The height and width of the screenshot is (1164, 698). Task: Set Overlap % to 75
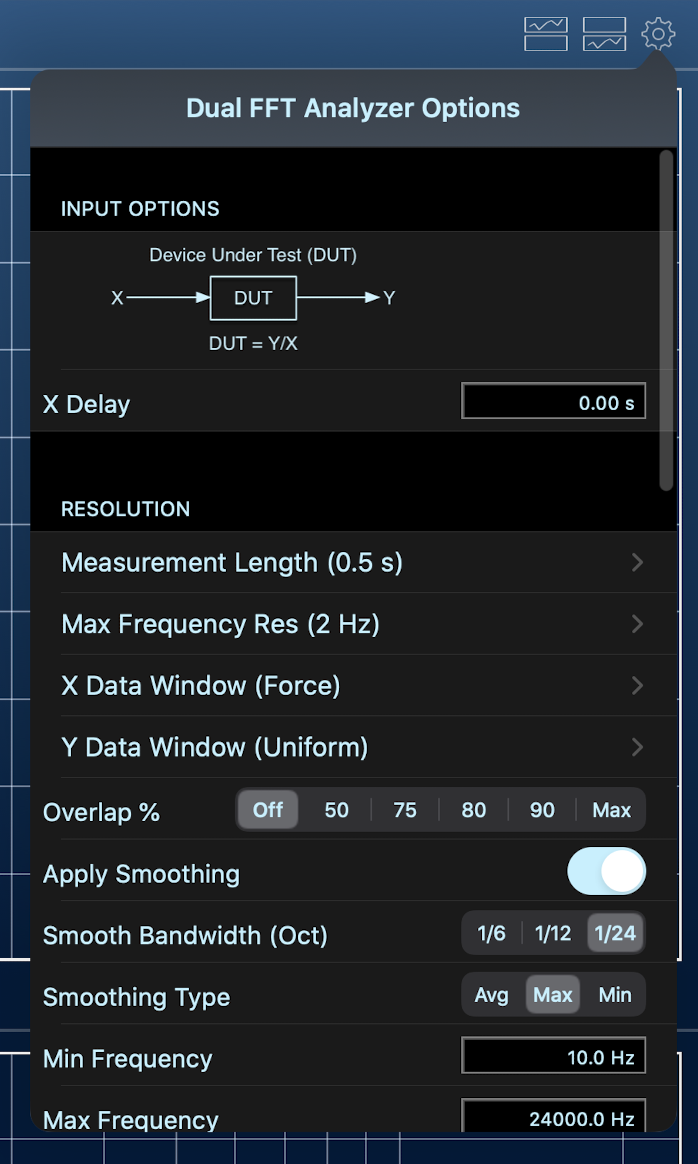tap(405, 811)
